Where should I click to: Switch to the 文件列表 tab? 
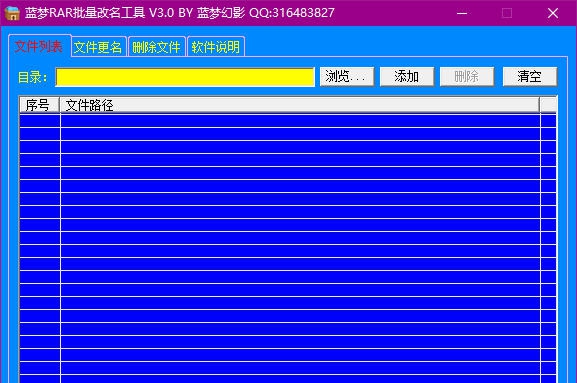[x=39, y=46]
